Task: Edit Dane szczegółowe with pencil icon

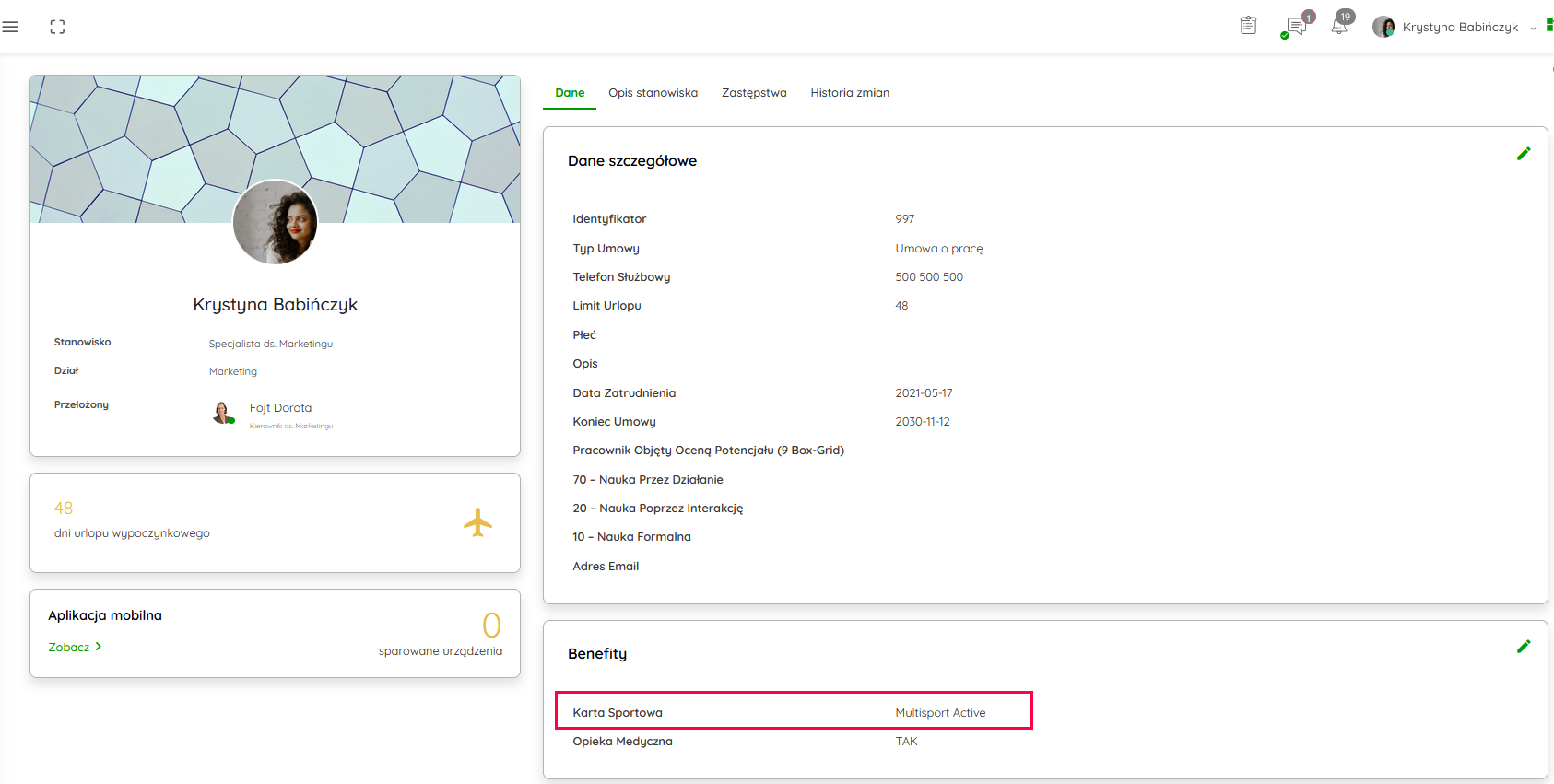Action: click(x=1523, y=154)
